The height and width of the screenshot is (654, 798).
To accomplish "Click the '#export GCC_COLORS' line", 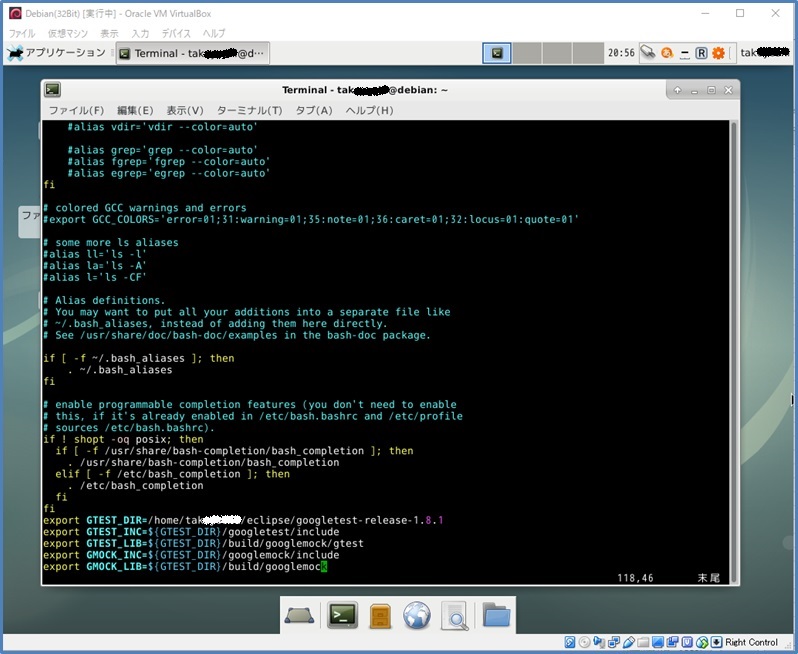I will [x=311, y=219].
